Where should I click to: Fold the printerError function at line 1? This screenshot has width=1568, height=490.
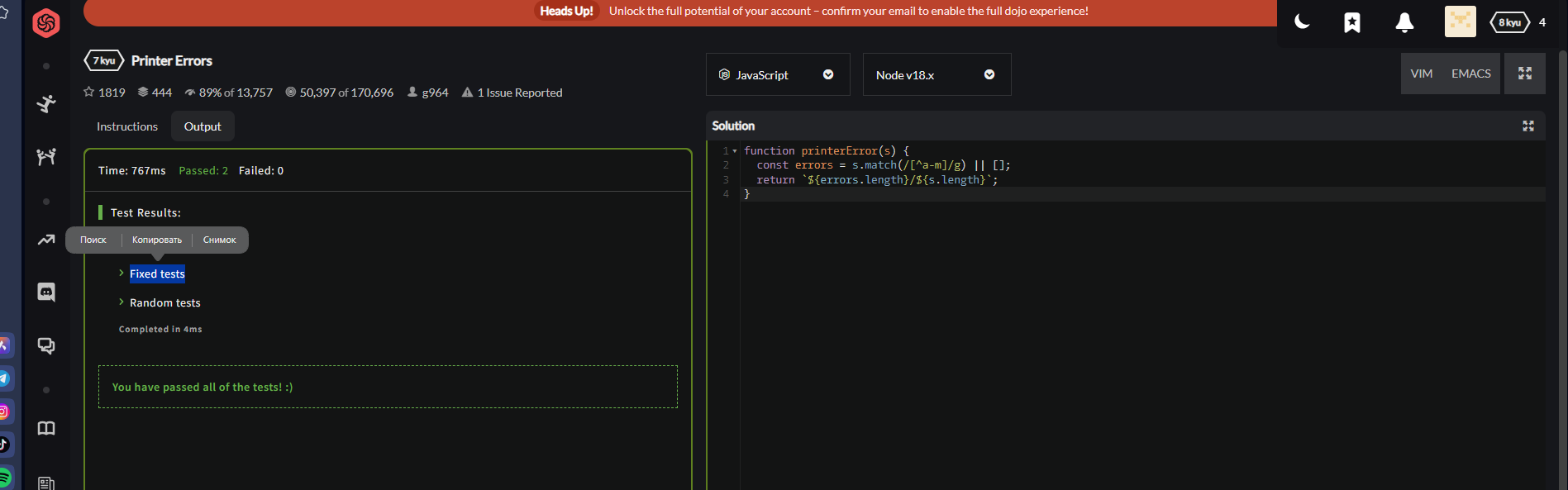point(735,151)
